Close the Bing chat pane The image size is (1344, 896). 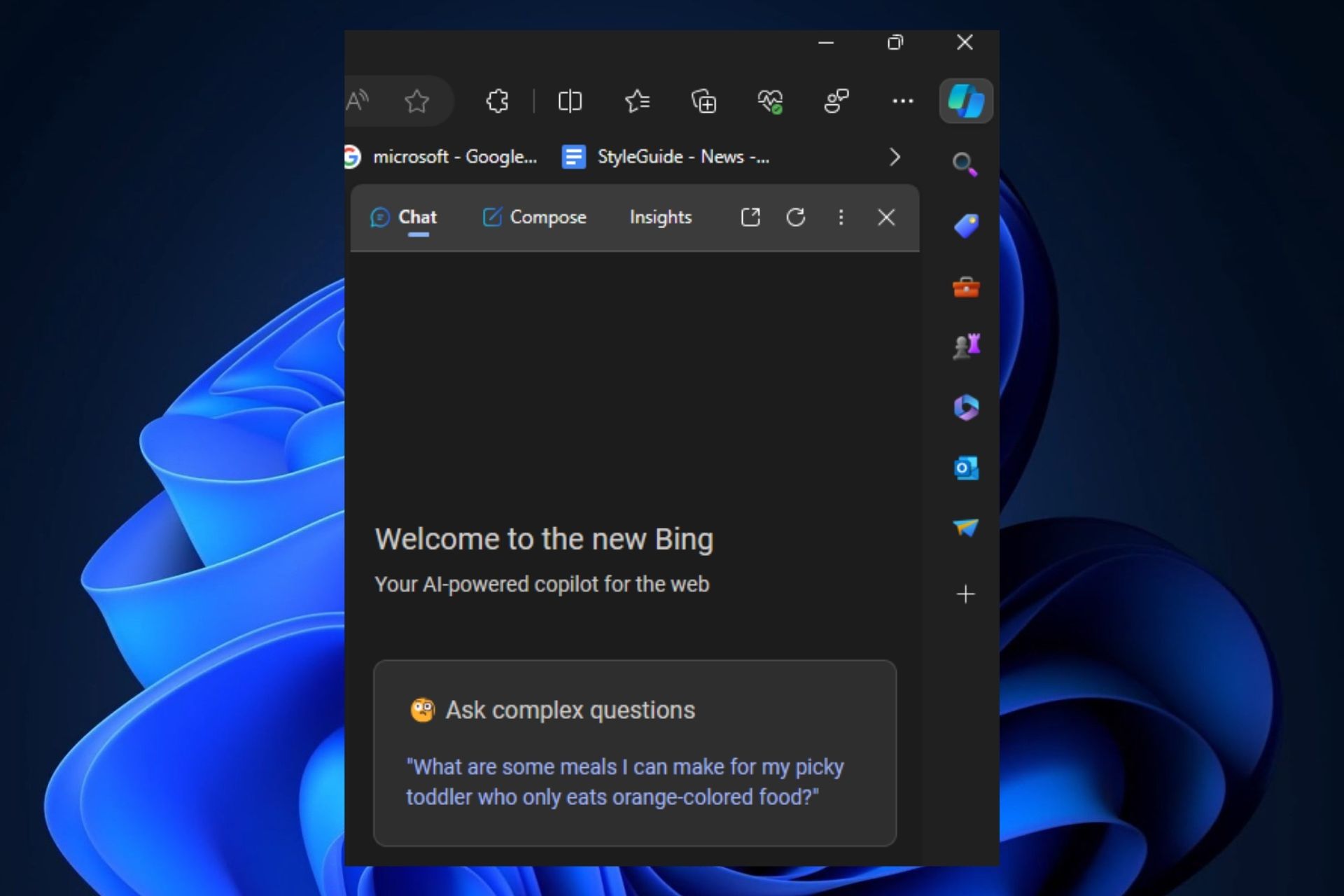886,217
